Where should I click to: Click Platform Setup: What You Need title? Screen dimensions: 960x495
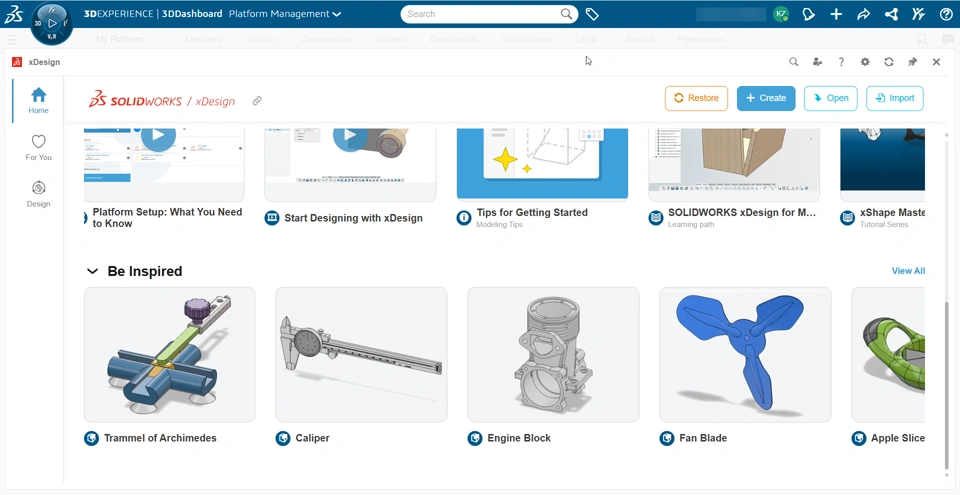[x=167, y=217]
